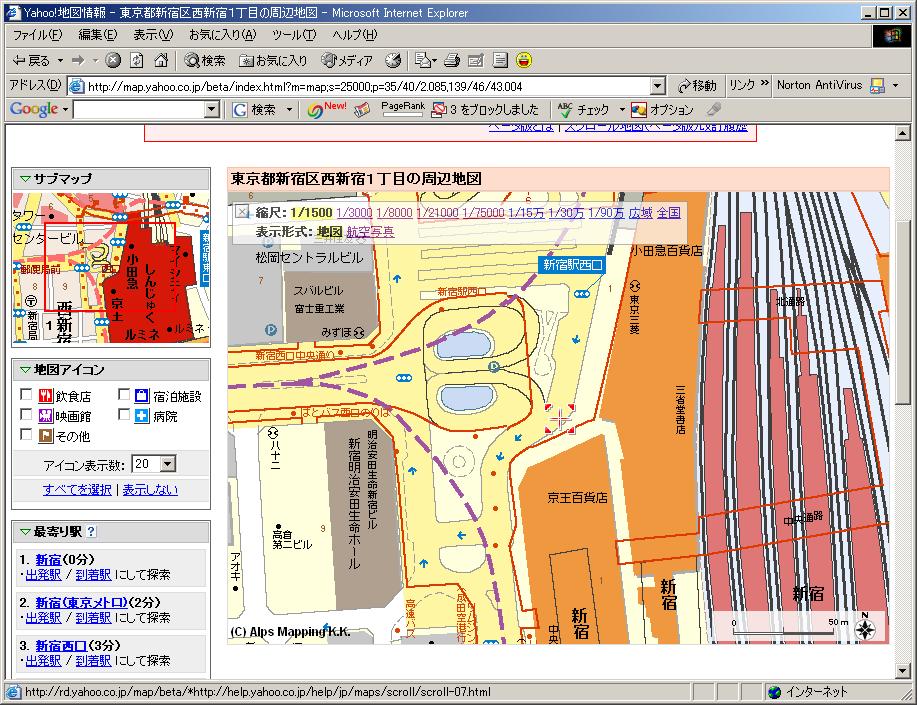917x705 pixels.
Task: Expand the リンク links chevron
Action: (764, 84)
